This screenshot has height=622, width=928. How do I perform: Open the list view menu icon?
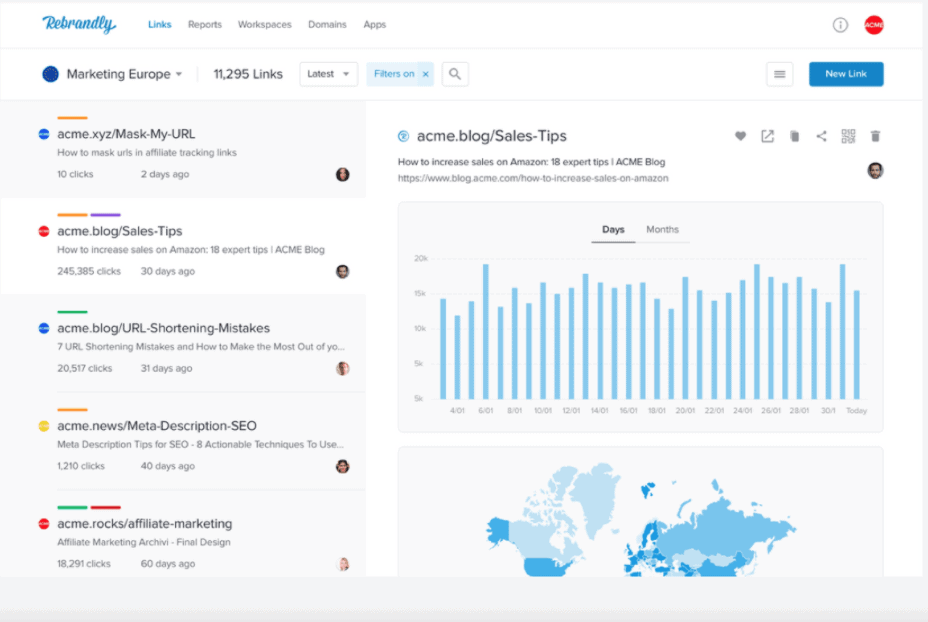point(779,74)
